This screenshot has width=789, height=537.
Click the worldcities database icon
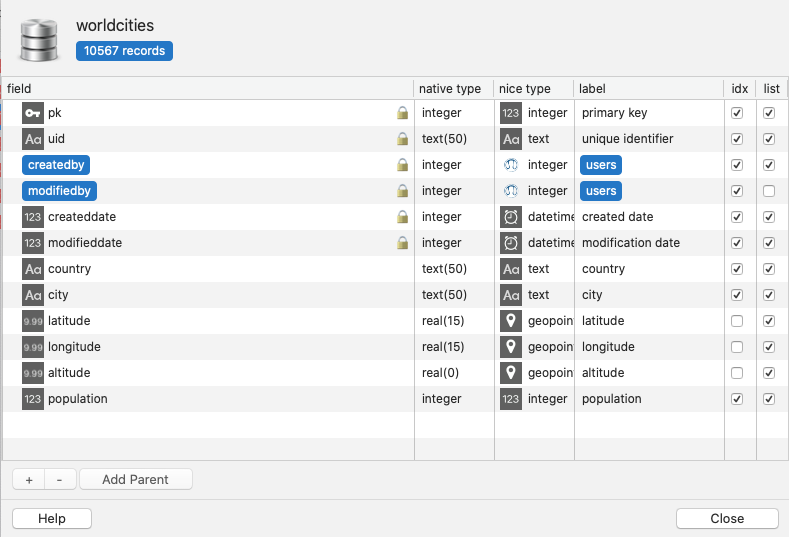(38, 40)
